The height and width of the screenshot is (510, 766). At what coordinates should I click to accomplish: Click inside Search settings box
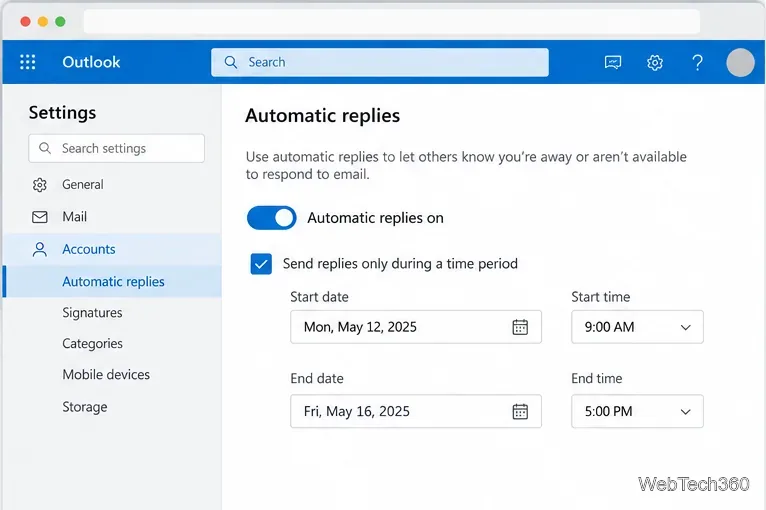click(116, 148)
